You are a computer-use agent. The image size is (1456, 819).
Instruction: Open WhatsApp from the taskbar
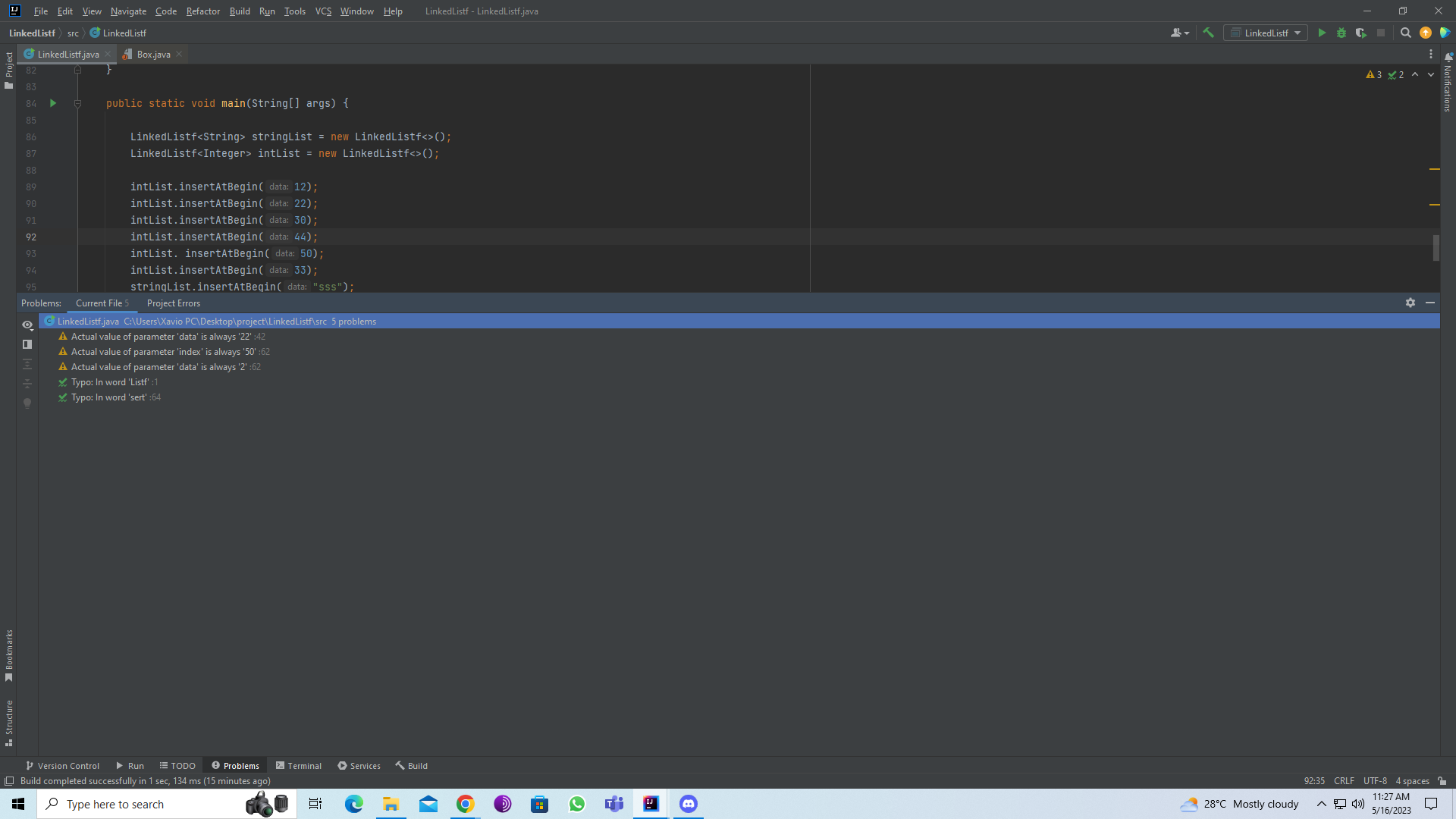pos(577,804)
